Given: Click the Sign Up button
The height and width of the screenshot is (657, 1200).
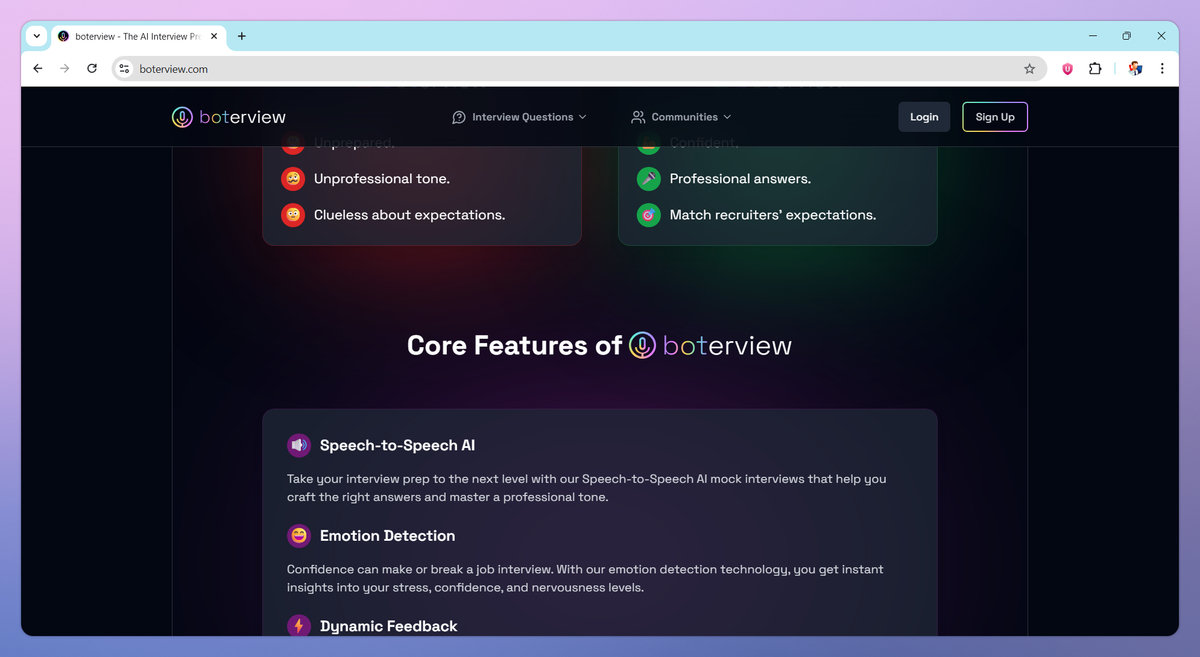Looking at the screenshot, I should [x=995, y=117].
